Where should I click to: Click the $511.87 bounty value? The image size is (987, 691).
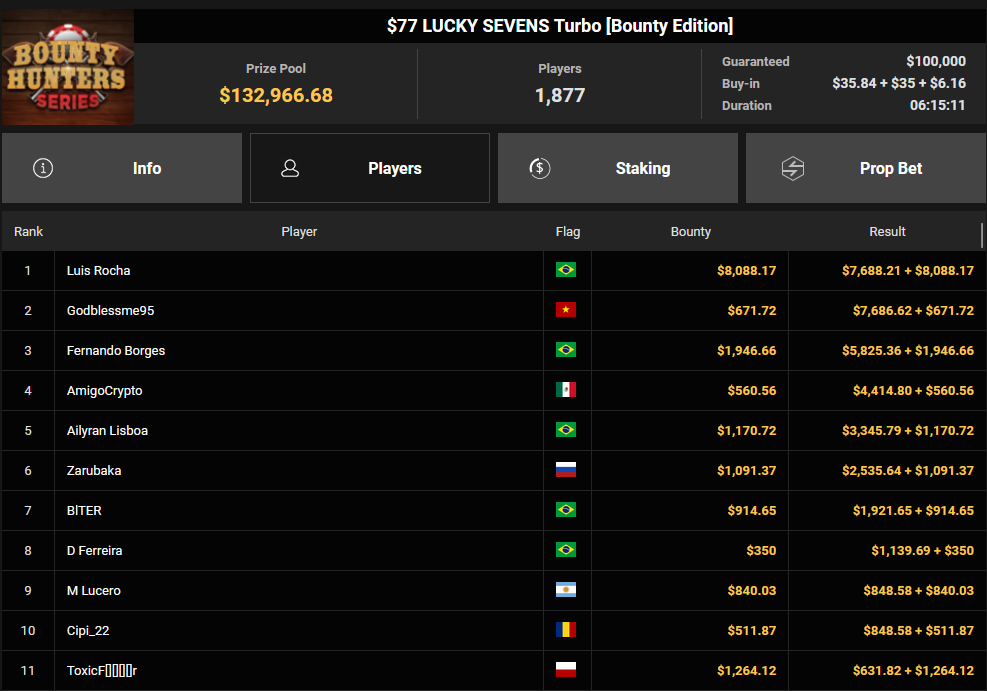pos(752,631)
